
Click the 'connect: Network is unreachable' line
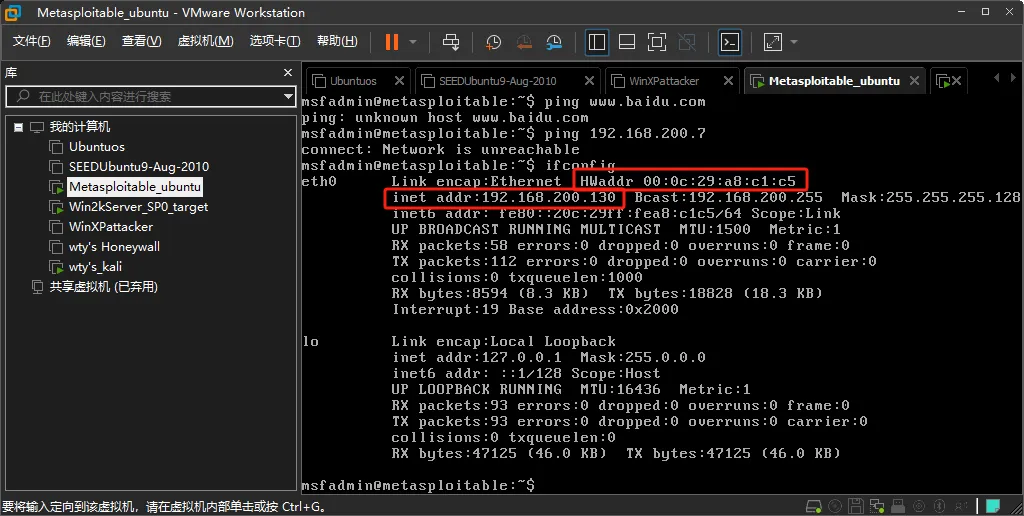(441, 150)
